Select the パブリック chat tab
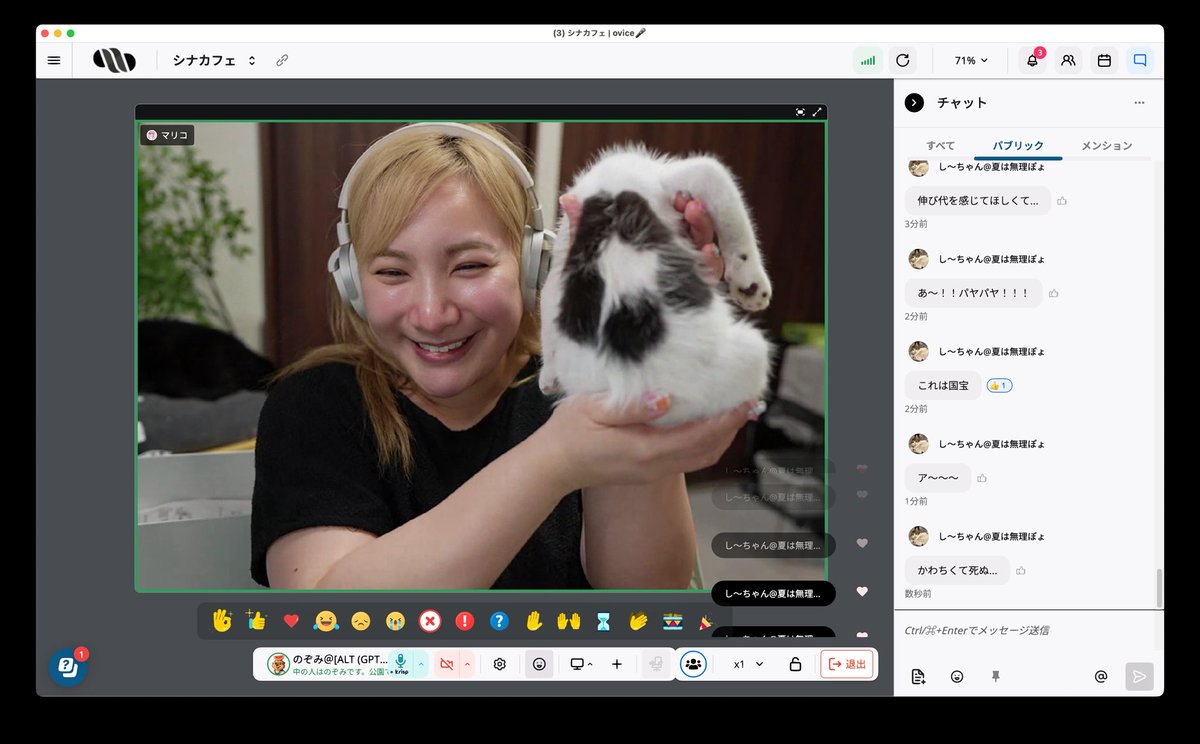This screenshot has width=1200, height=744. [1018, 145]
